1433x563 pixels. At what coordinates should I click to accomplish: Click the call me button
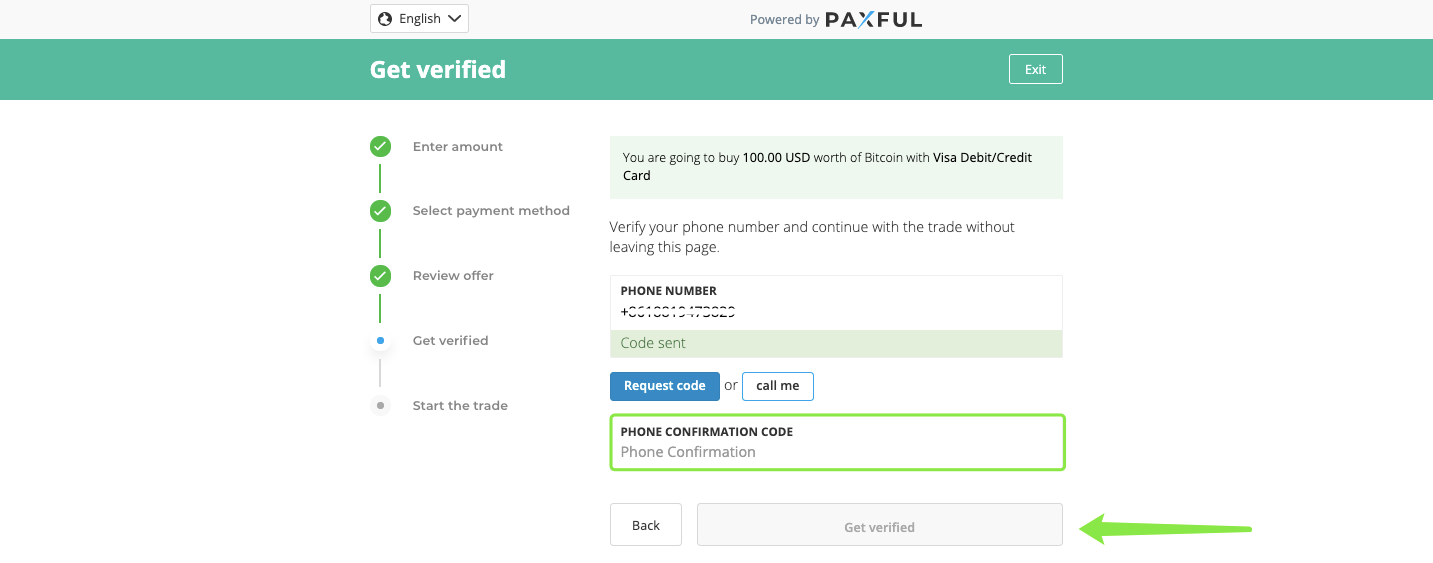pos(777,386)
